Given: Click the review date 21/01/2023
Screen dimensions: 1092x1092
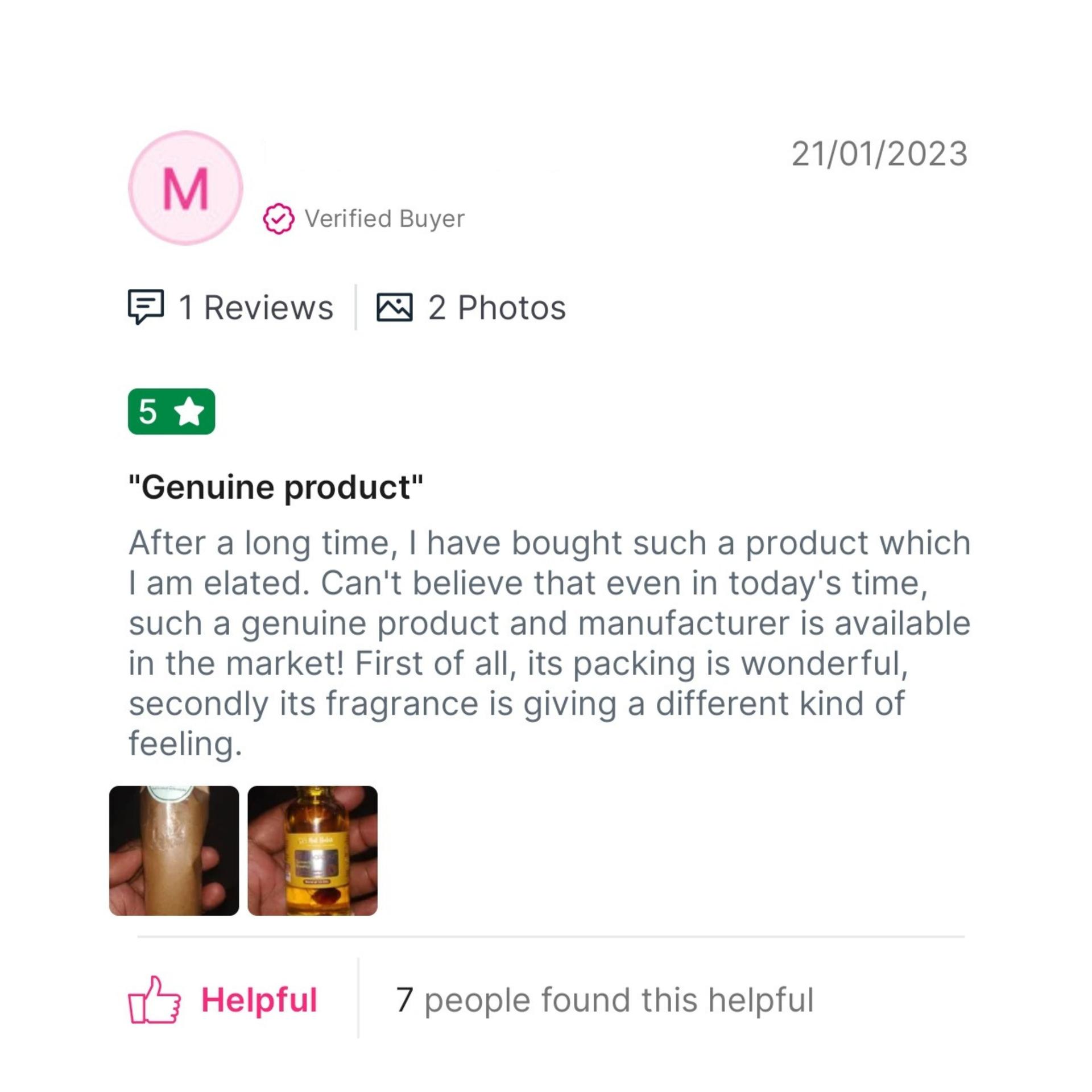Looking at the screenshot, I should [879, 154].
